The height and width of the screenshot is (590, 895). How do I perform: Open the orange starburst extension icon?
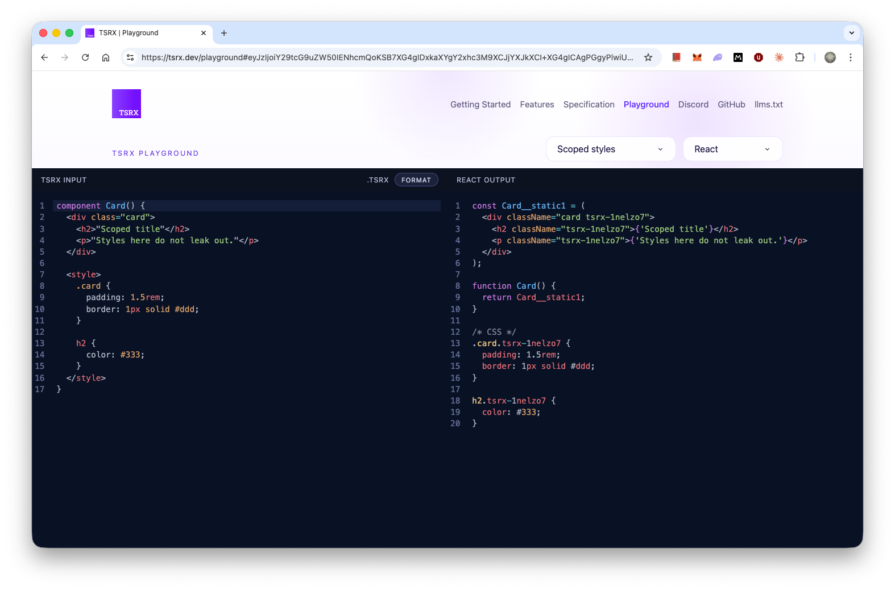click(x=779, y=58)
